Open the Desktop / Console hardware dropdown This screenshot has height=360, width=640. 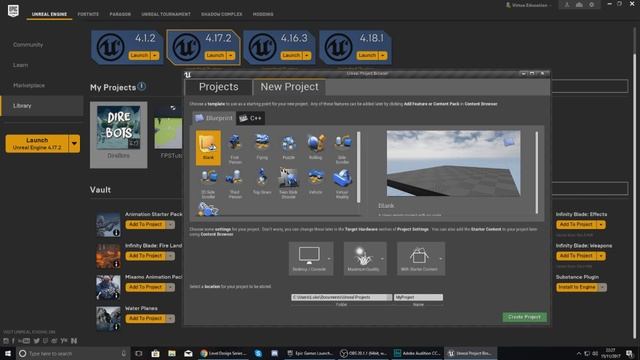point(311,258)
